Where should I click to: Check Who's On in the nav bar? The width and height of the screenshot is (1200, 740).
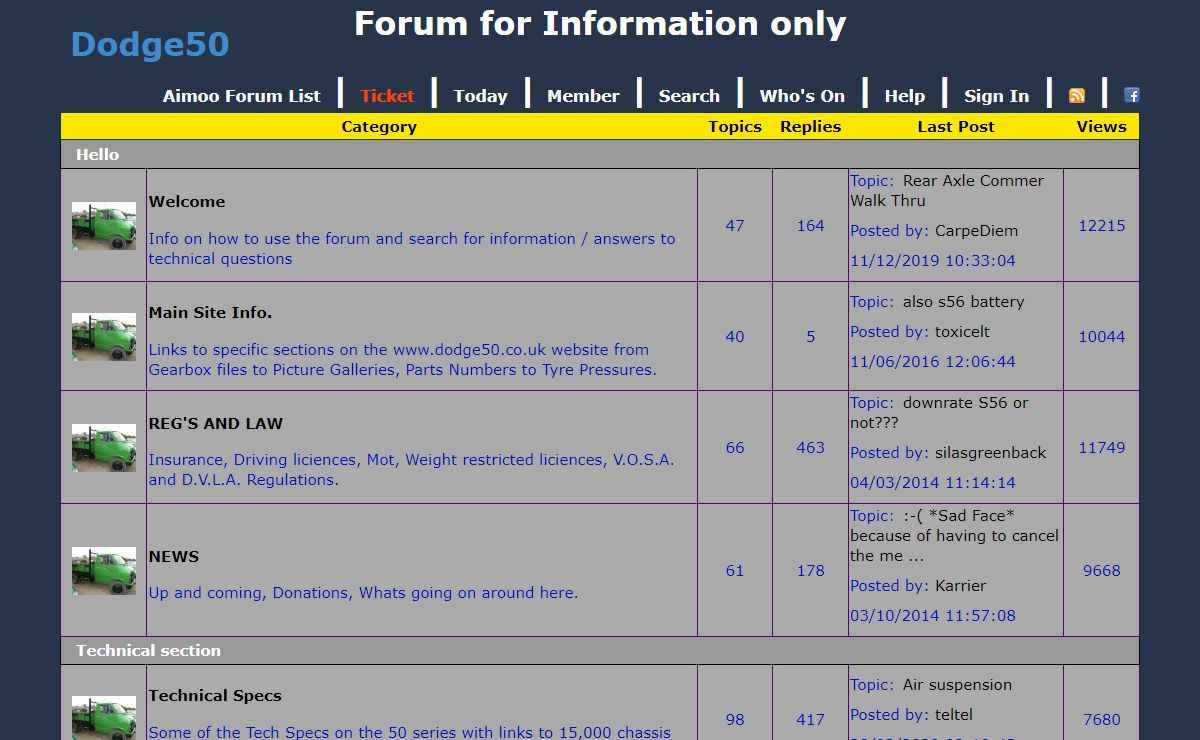(802, 96)
